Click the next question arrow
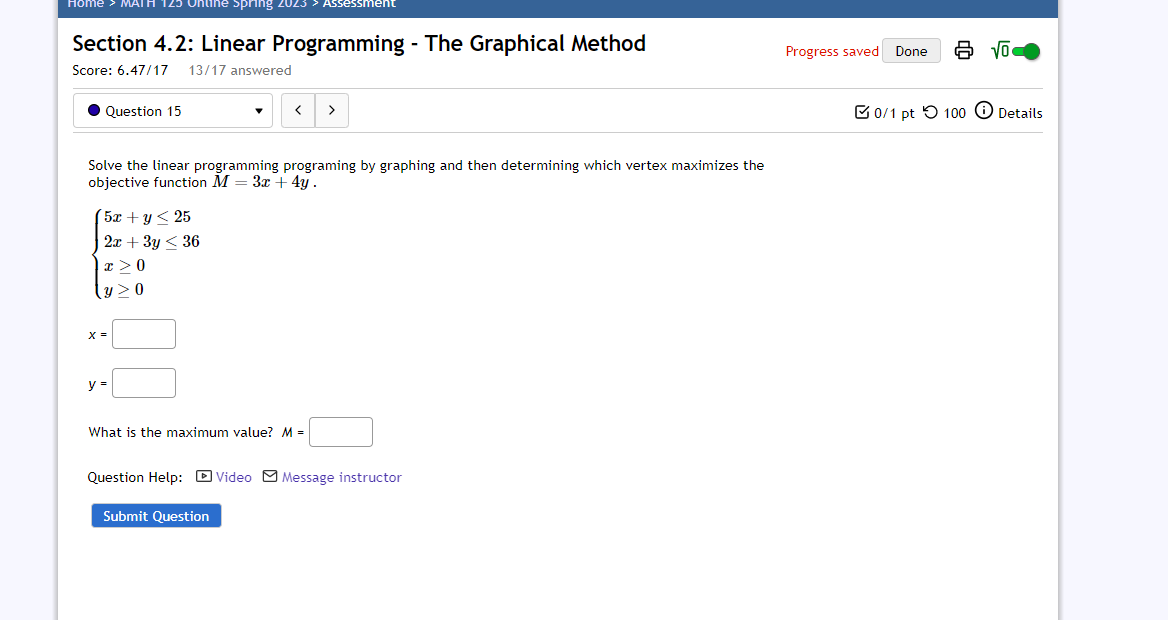Image resolution: width=1168 pixels, height=620 pixels. (331, 110)
